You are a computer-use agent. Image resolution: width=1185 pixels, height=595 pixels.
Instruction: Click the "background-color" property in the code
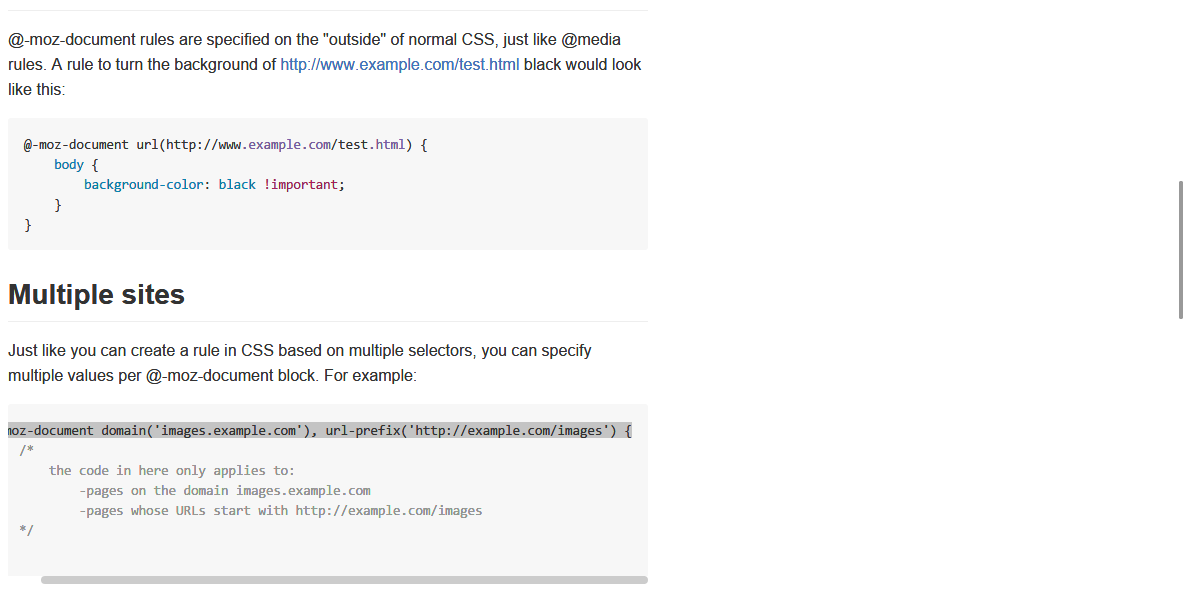coord(144,185)
